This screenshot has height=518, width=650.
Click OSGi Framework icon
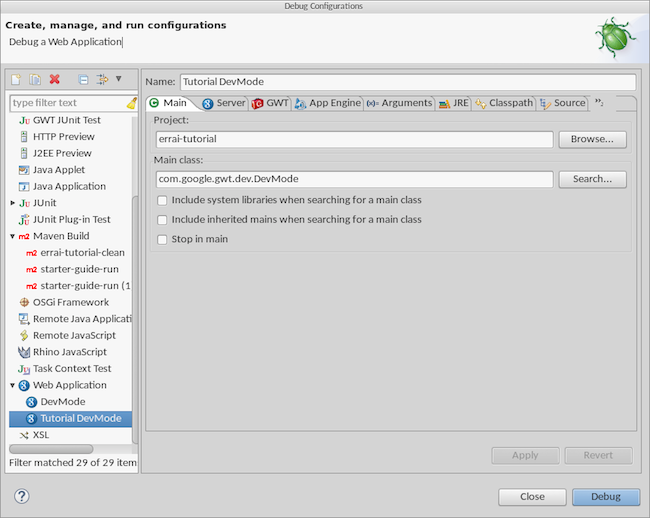[x=24, y=303]
